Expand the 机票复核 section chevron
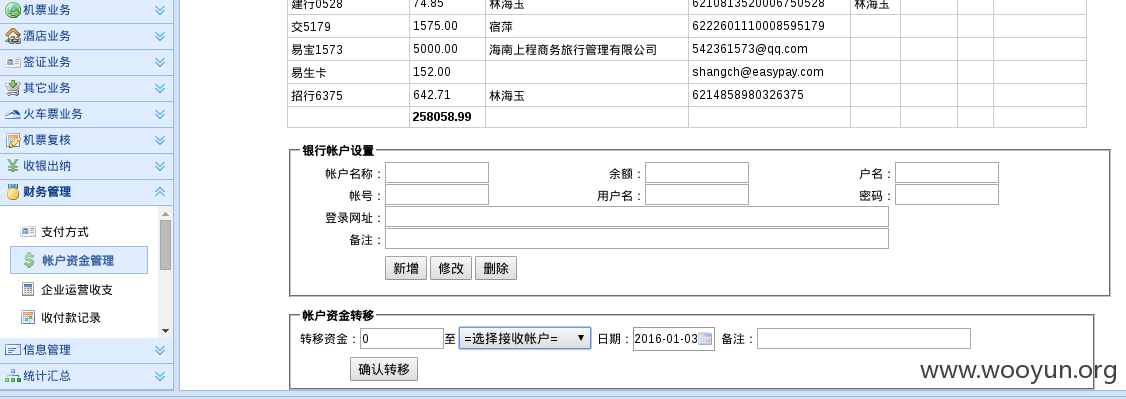 tap(160, 140)
